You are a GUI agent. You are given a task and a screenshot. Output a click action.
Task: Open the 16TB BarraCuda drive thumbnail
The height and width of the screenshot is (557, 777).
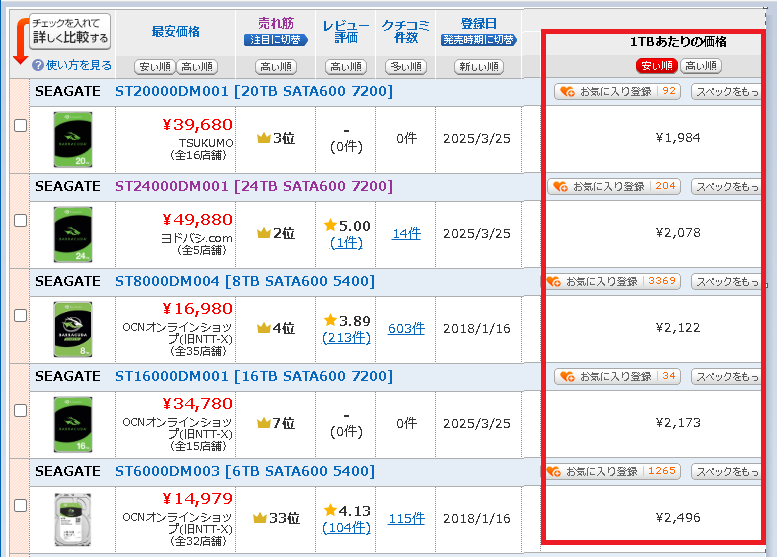[x=73, y=425]
